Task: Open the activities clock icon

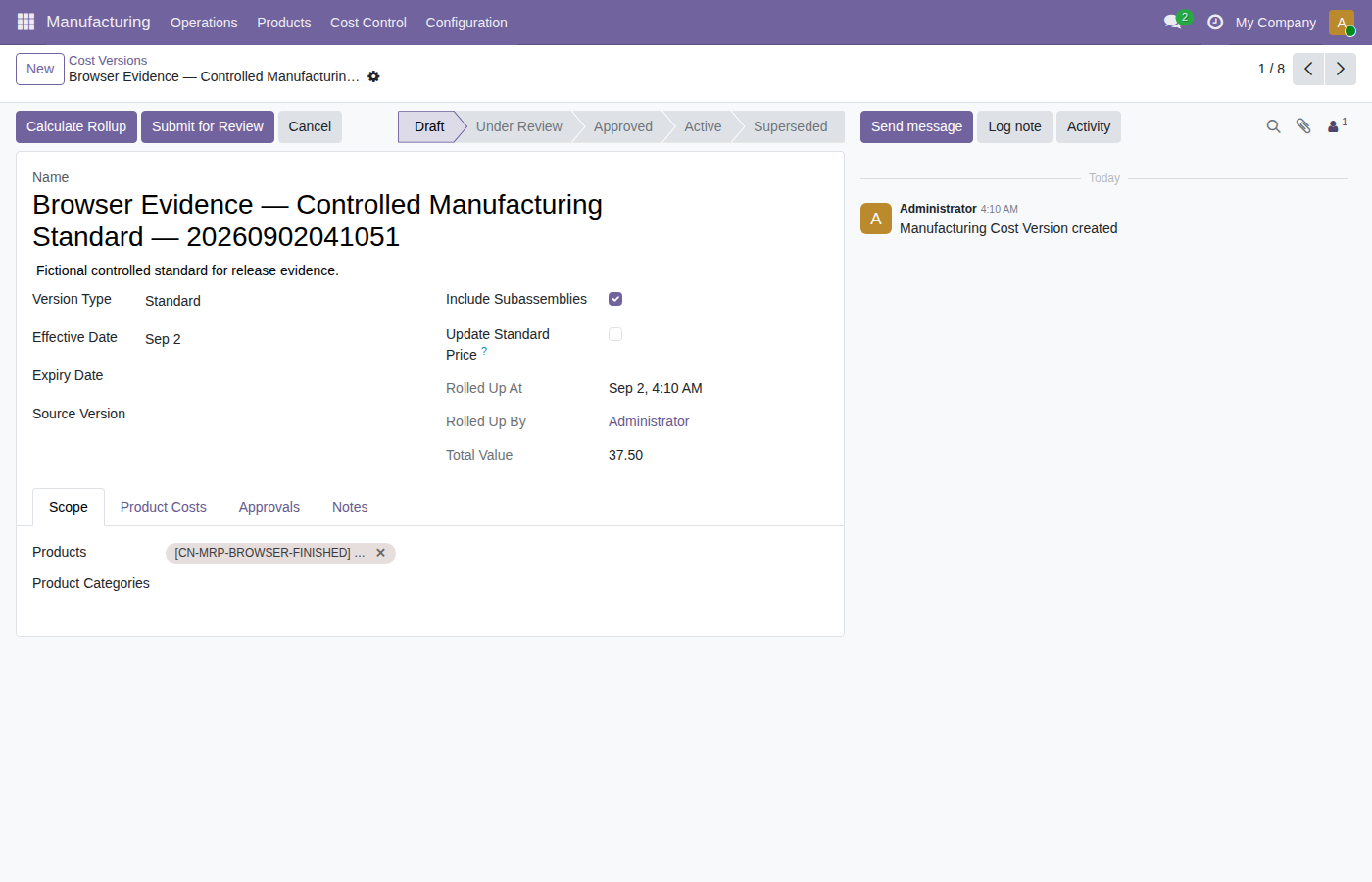Action: coord(1215,22)
